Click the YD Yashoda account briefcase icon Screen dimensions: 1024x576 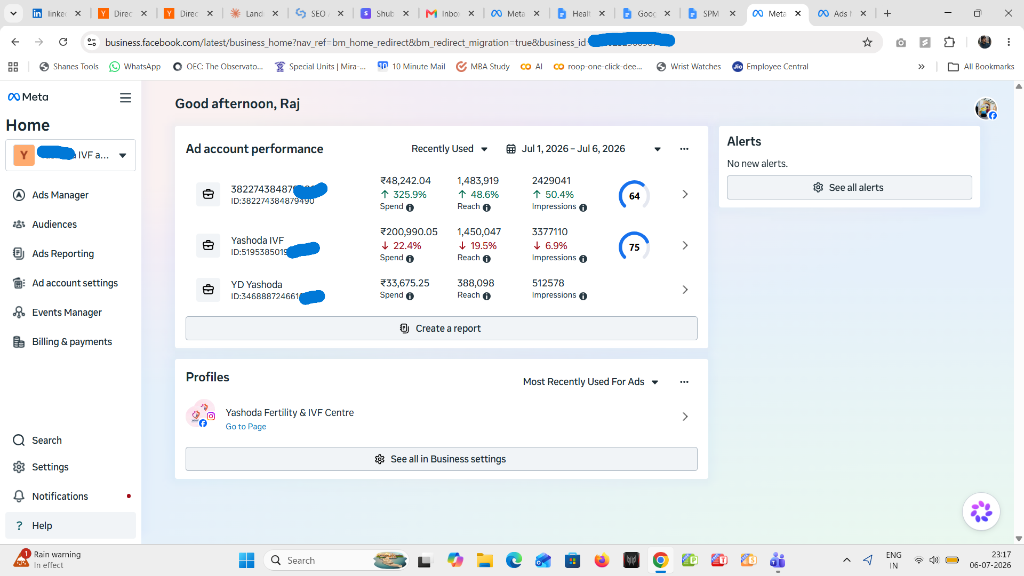click(x=208, y=289)
